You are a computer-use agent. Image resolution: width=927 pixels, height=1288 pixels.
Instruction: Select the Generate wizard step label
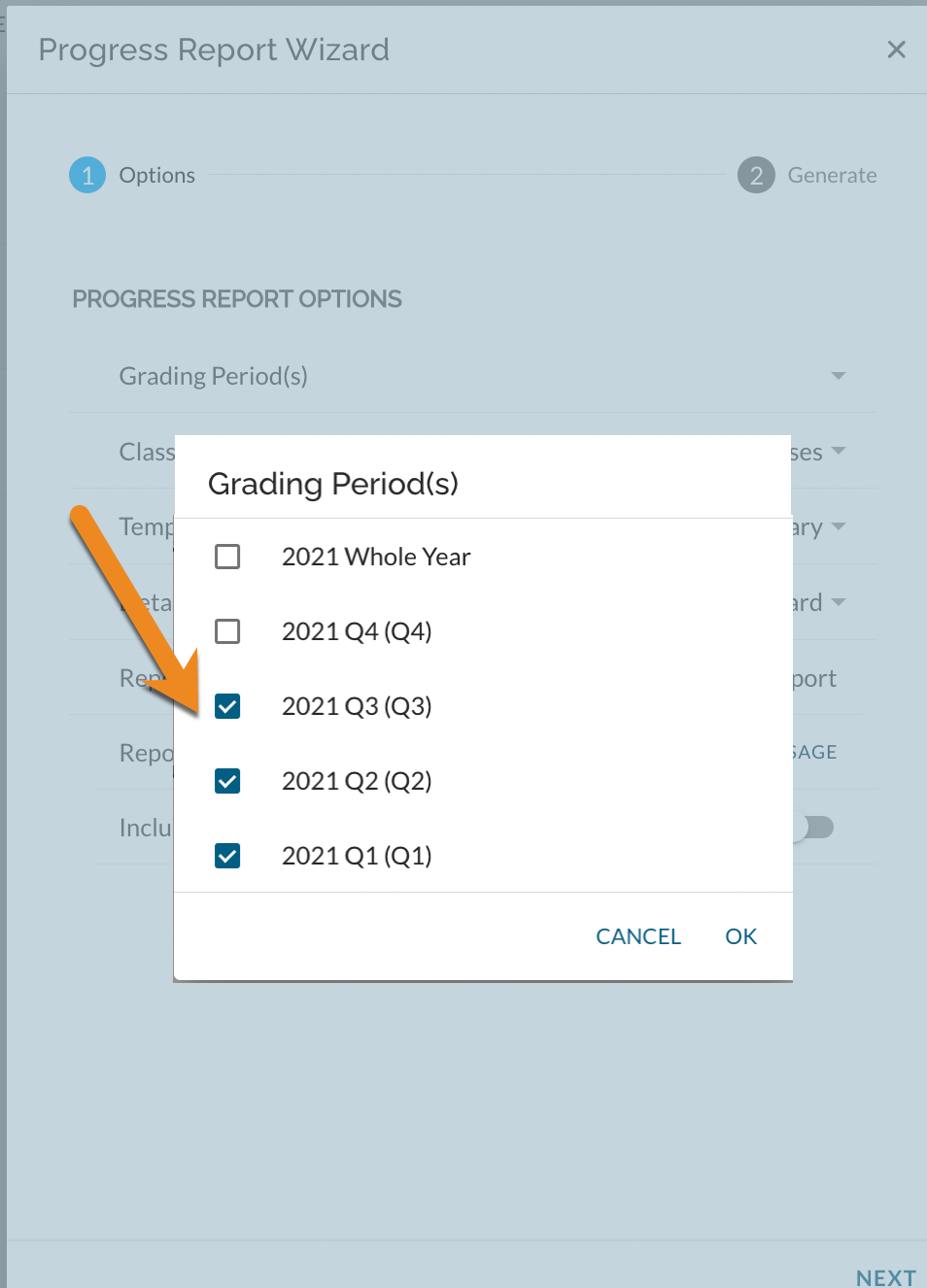pos(832,175)
